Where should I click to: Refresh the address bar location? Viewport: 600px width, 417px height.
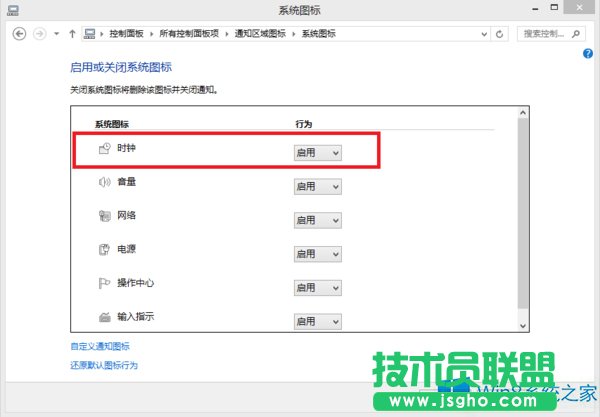[x=500, y=33]
